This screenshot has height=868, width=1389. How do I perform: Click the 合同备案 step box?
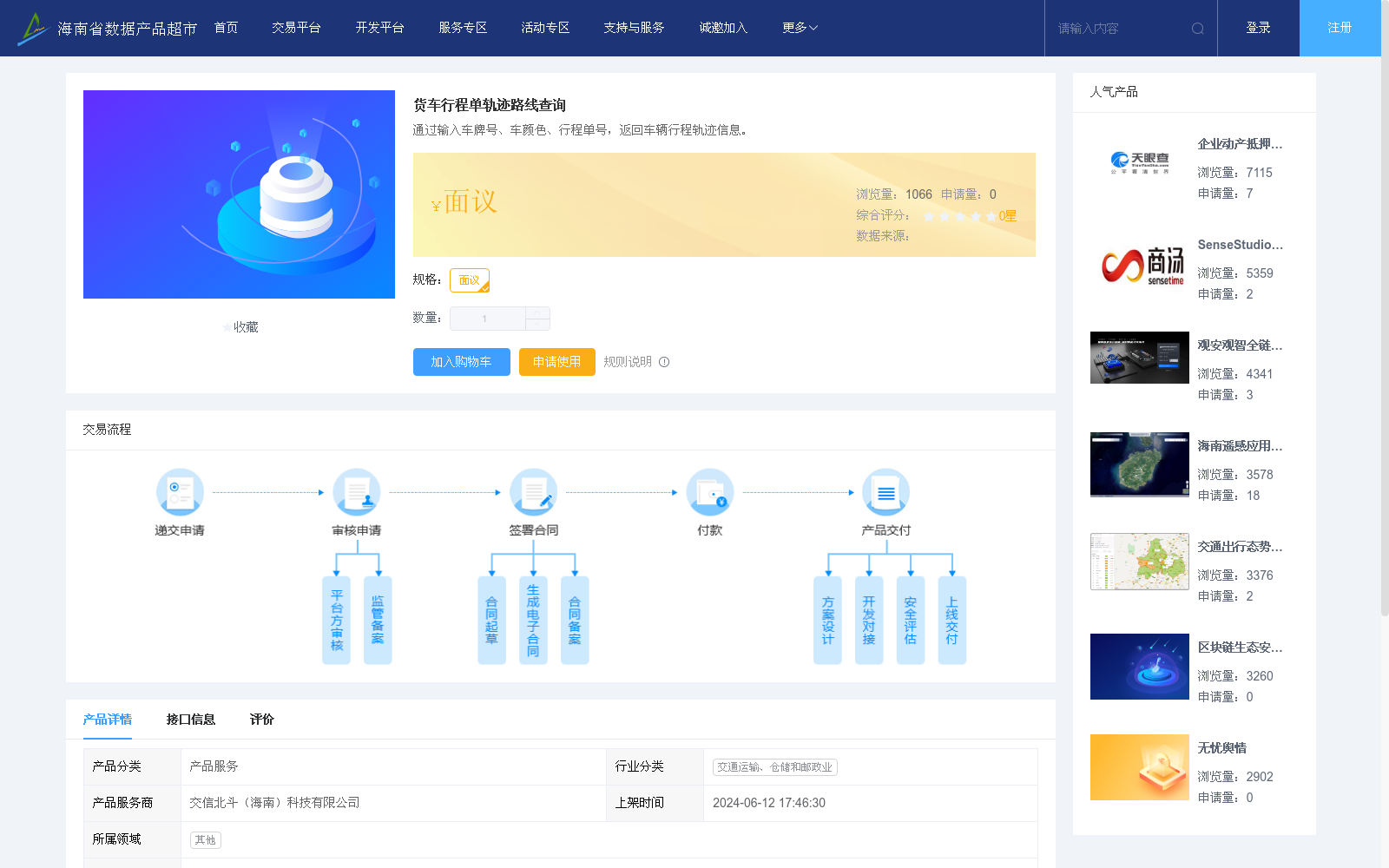tap(575, 620)
